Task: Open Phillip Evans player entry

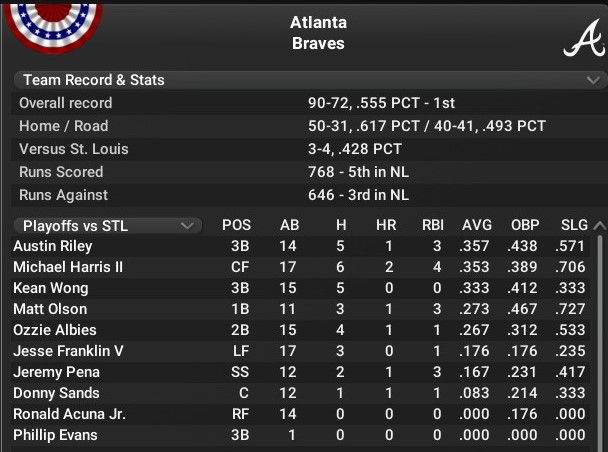Action: (x=55, y=435)
